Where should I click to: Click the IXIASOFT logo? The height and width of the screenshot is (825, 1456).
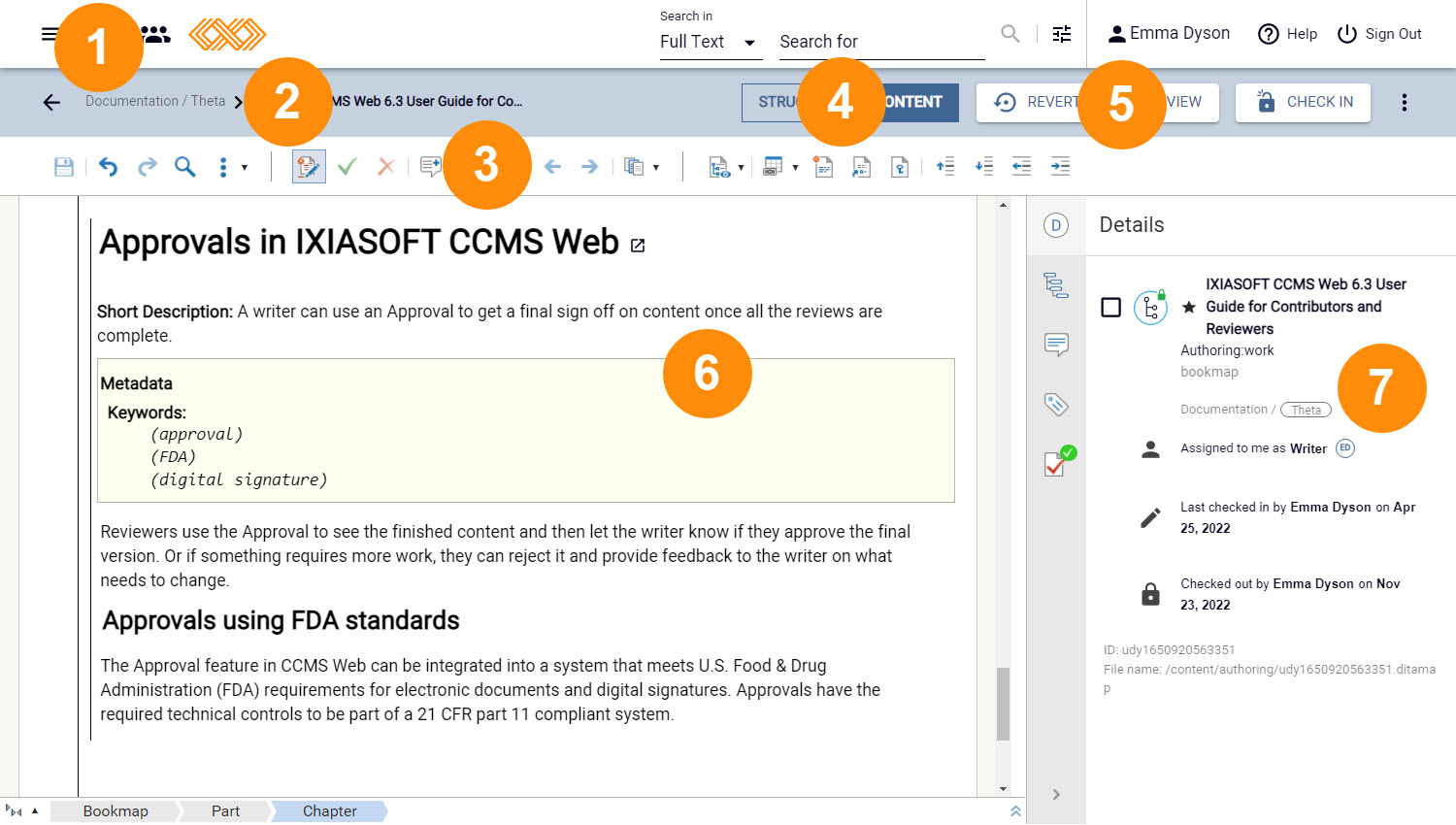coord(227,34)
